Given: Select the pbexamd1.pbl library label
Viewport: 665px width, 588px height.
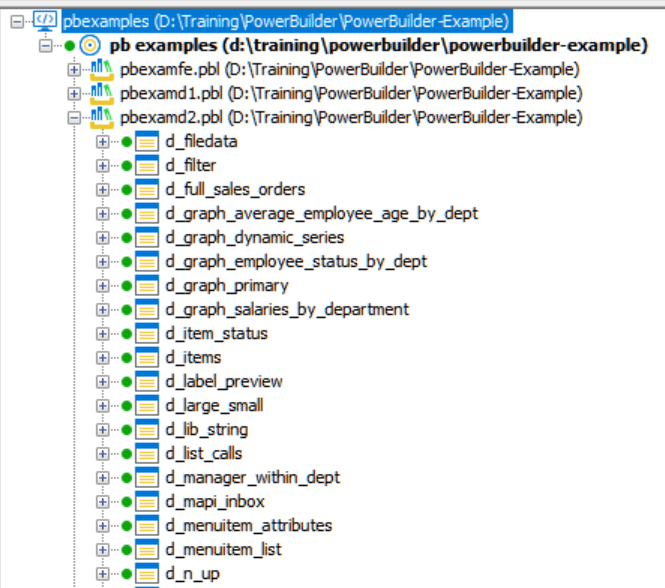Looking at the screenshot, I should coord(351,93).
